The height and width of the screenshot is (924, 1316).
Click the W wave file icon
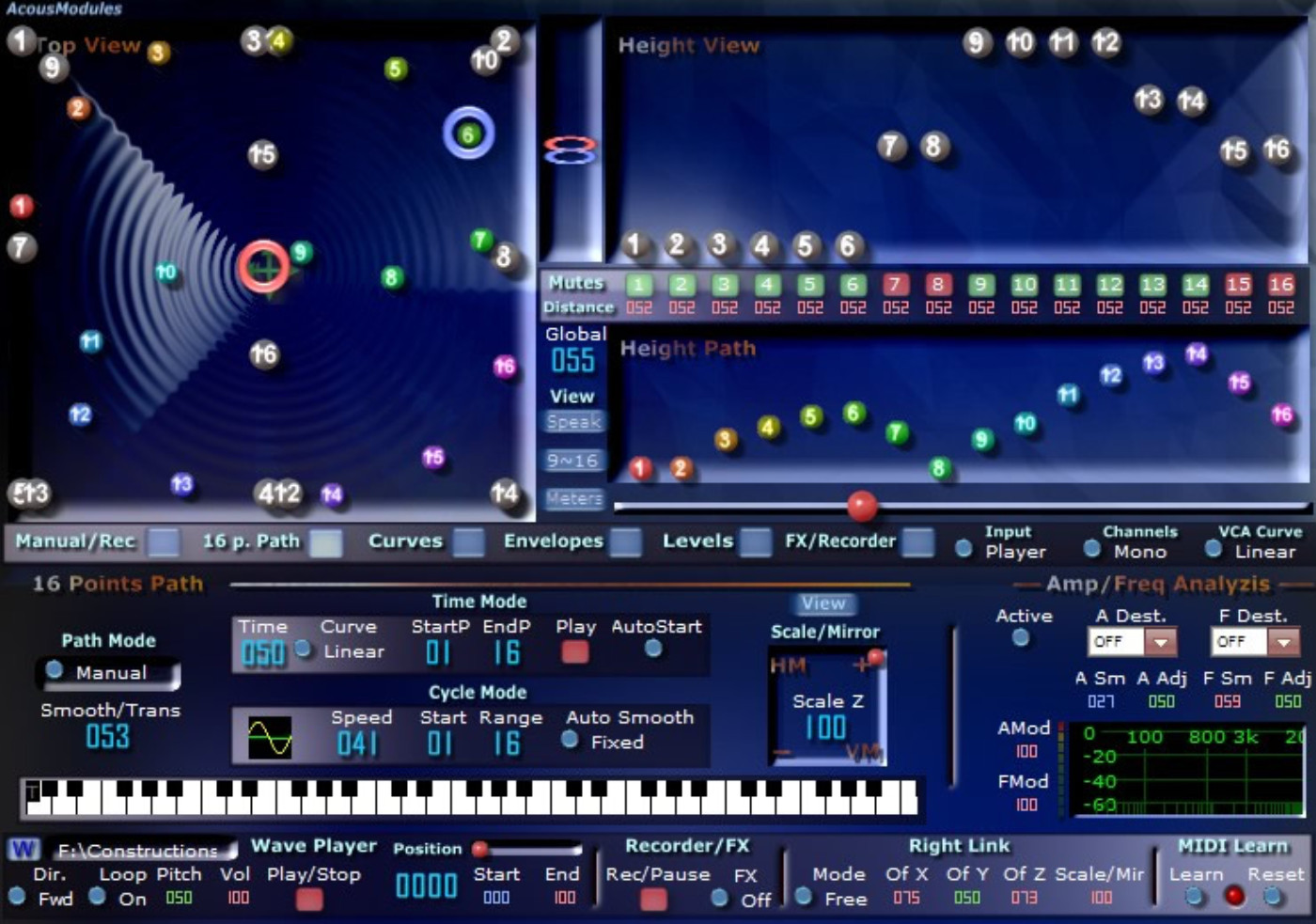pyautogui.click(x=23, y=850)
